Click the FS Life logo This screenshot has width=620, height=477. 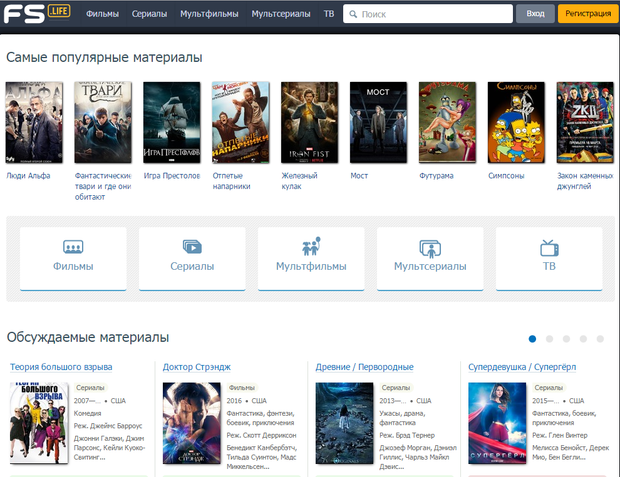[35, 14]
